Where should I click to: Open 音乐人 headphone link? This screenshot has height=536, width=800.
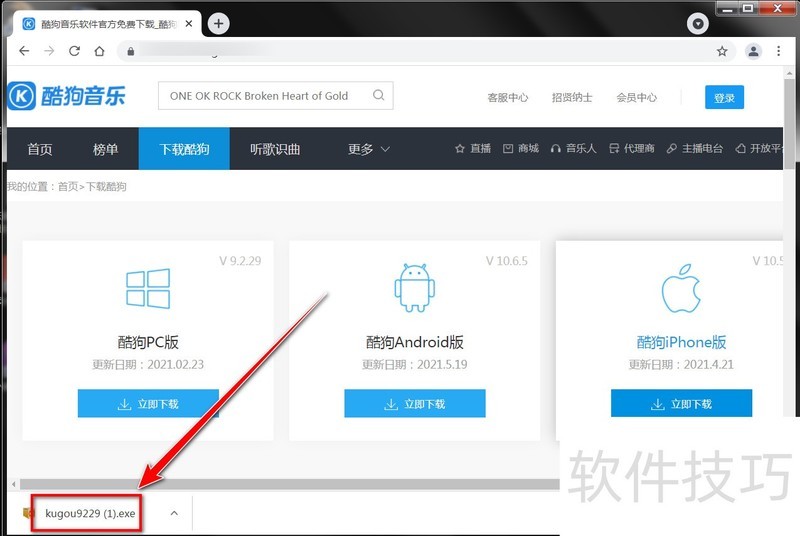tap(573, 148)
